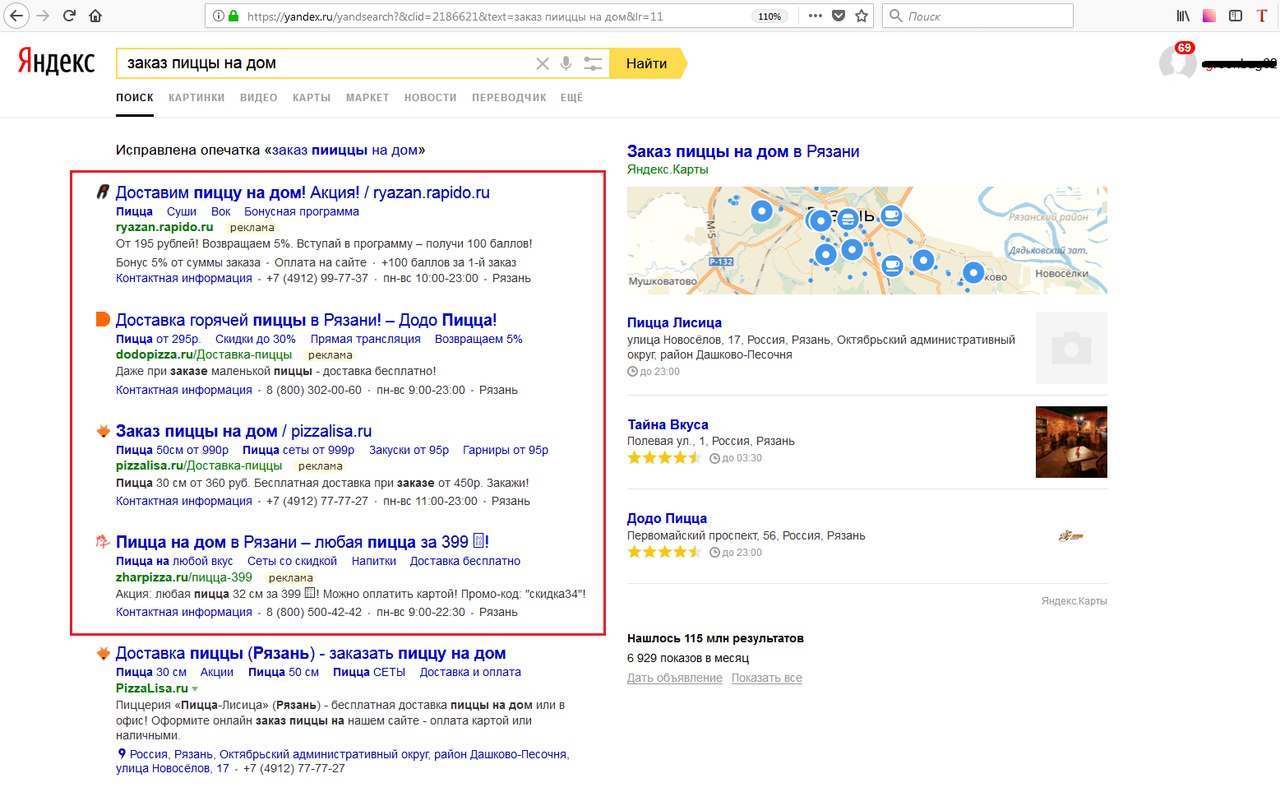Open the page actions three-dot menu
Viewport: 1280px width, 792px height.
click(x=816, y=16)
